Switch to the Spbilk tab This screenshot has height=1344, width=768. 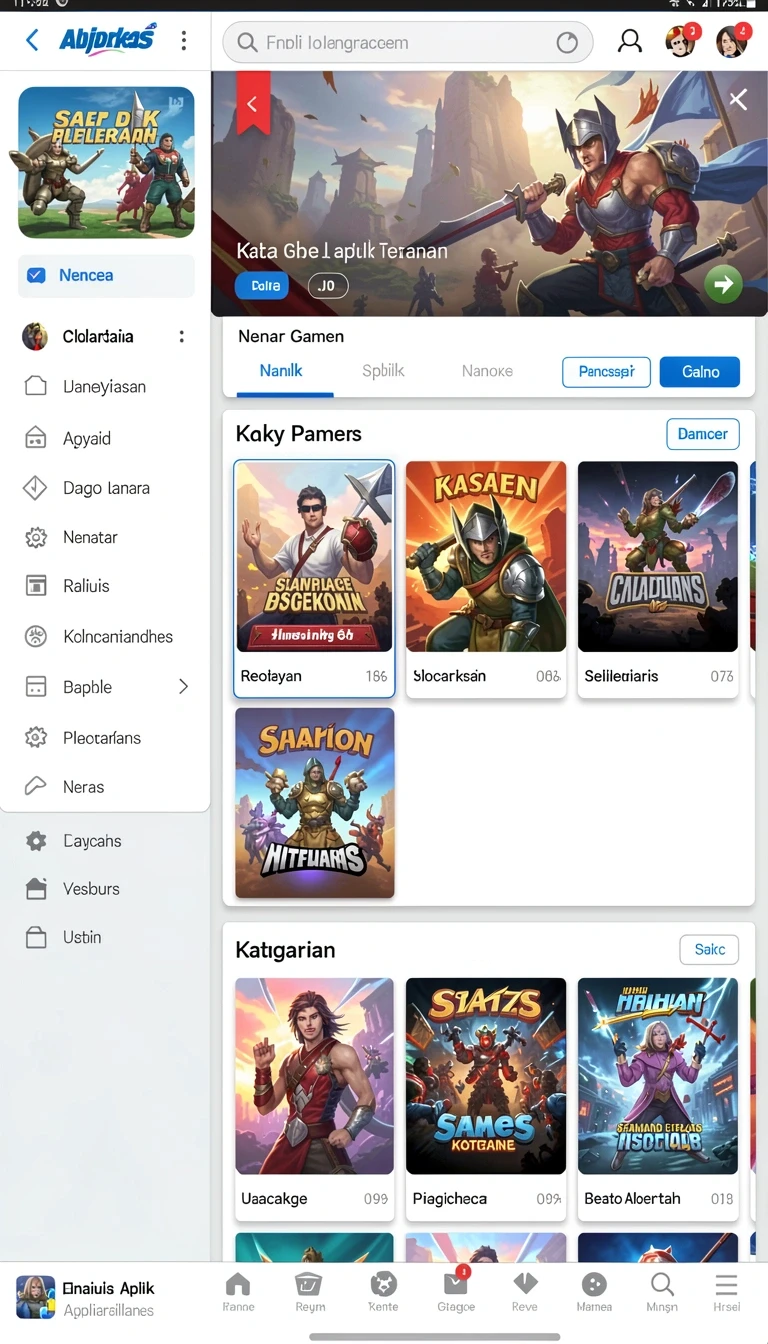(x=383, y=371)
